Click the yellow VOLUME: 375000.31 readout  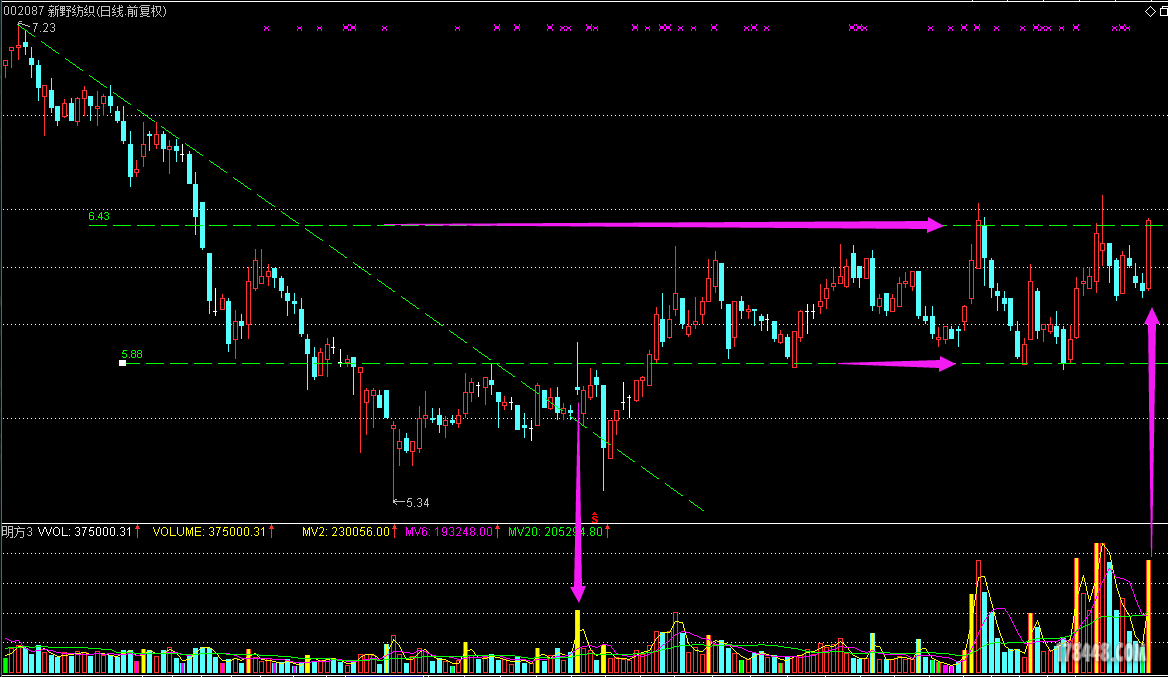pos(209,532)
